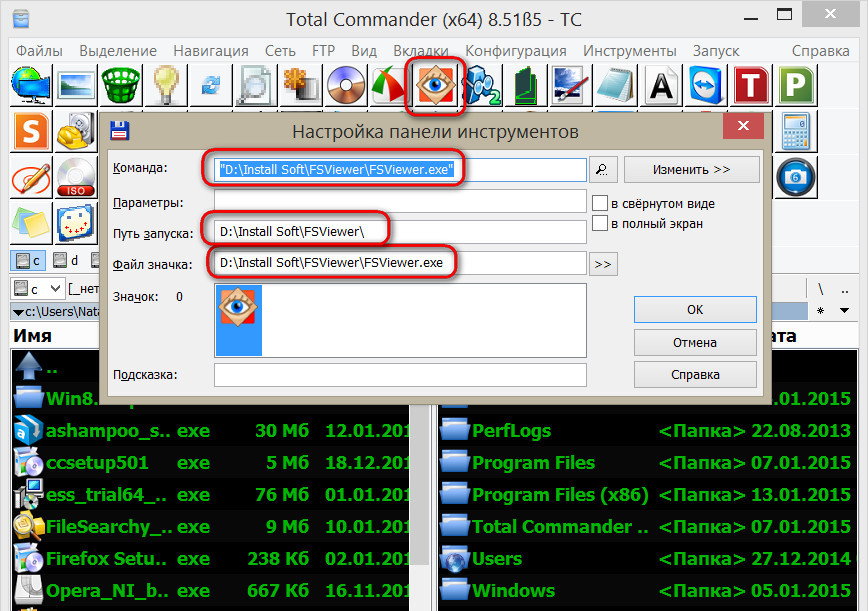
Task: Click the red and green gauge icon
Action: (x=390, y=85)
